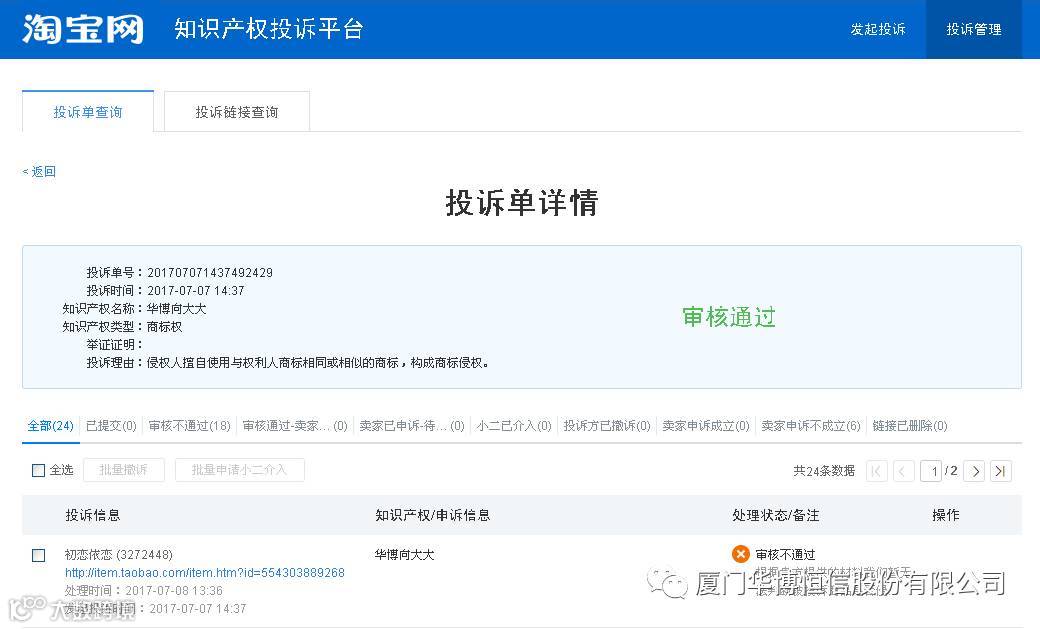Tick the 全选 checkbox
This screenshot has width=1040, height=629.
(38, 470)
